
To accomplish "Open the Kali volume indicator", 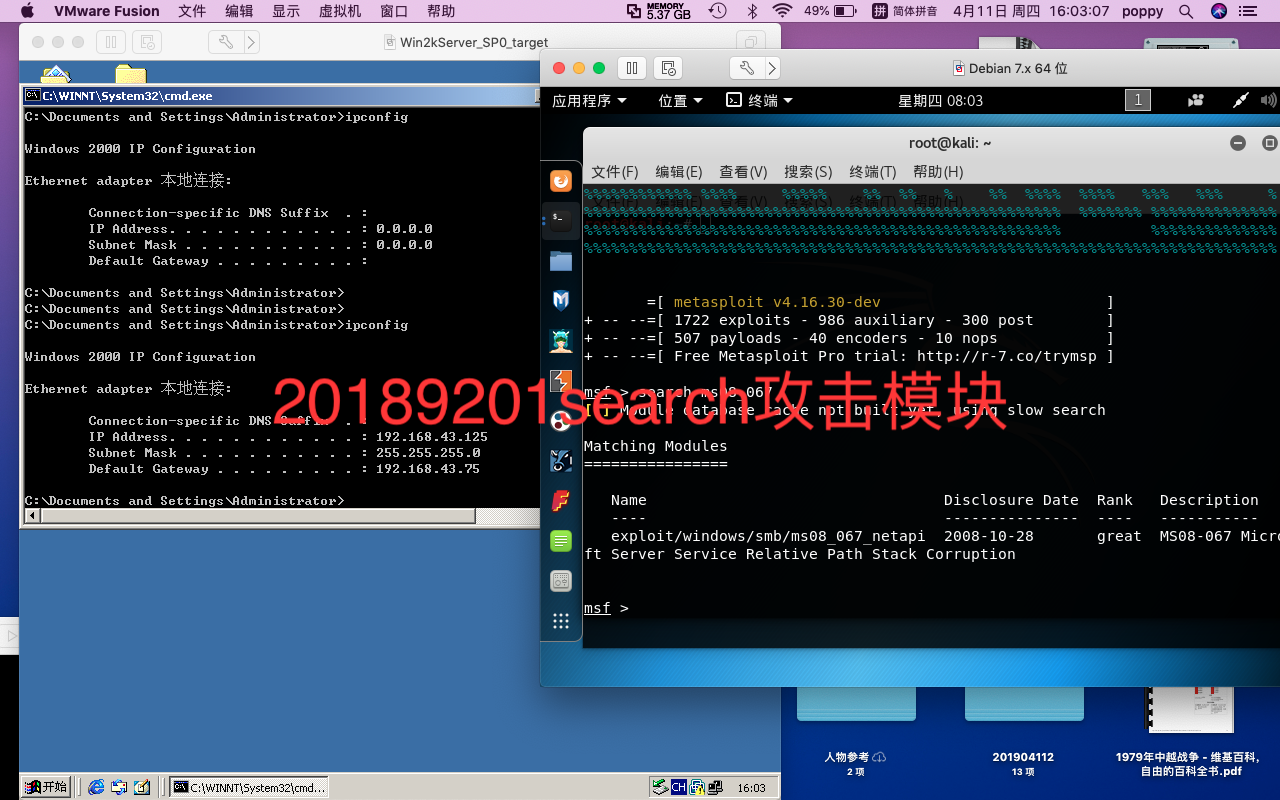I will (x=1270, y=100).
